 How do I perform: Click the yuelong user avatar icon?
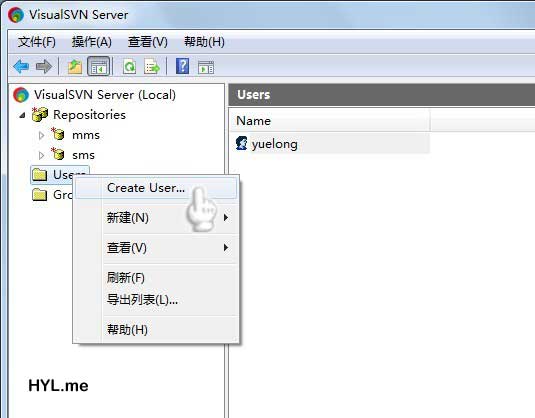[x=242, y=143]
